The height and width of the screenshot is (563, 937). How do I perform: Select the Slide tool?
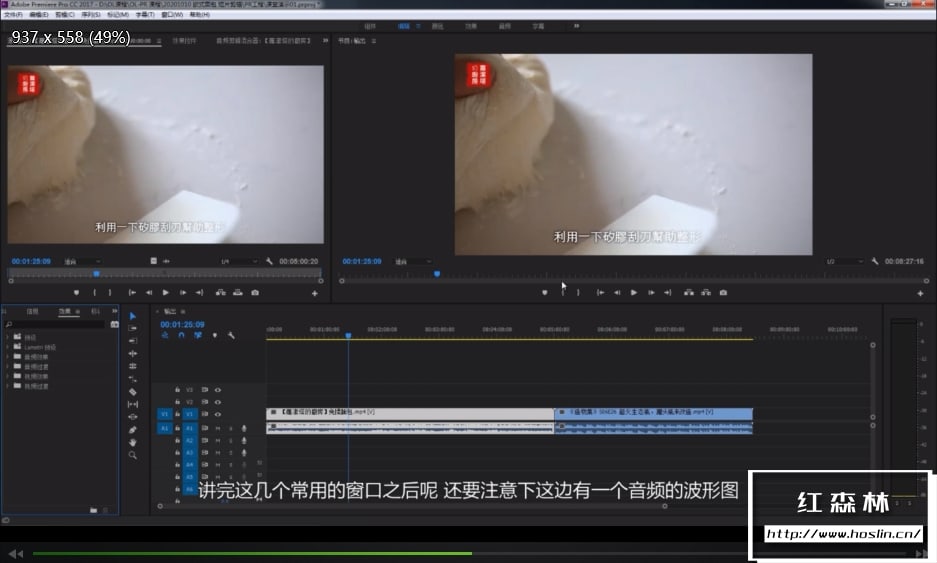click(133, 417)
